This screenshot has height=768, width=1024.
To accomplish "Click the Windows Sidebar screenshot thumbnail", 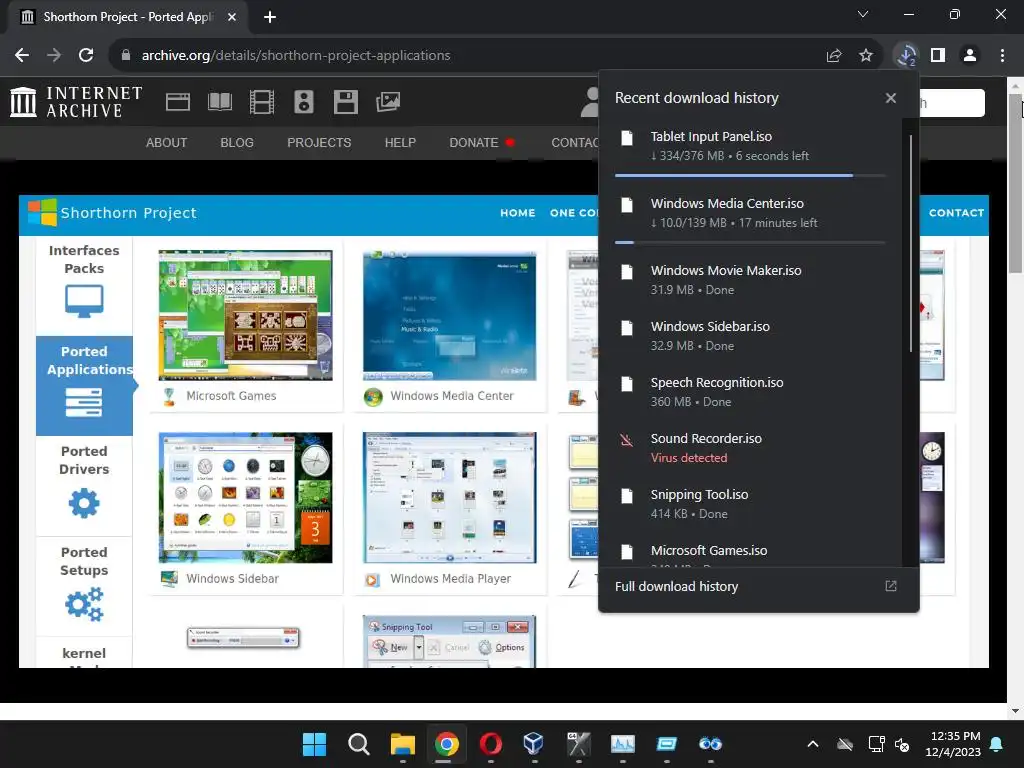I will [246, 498].
